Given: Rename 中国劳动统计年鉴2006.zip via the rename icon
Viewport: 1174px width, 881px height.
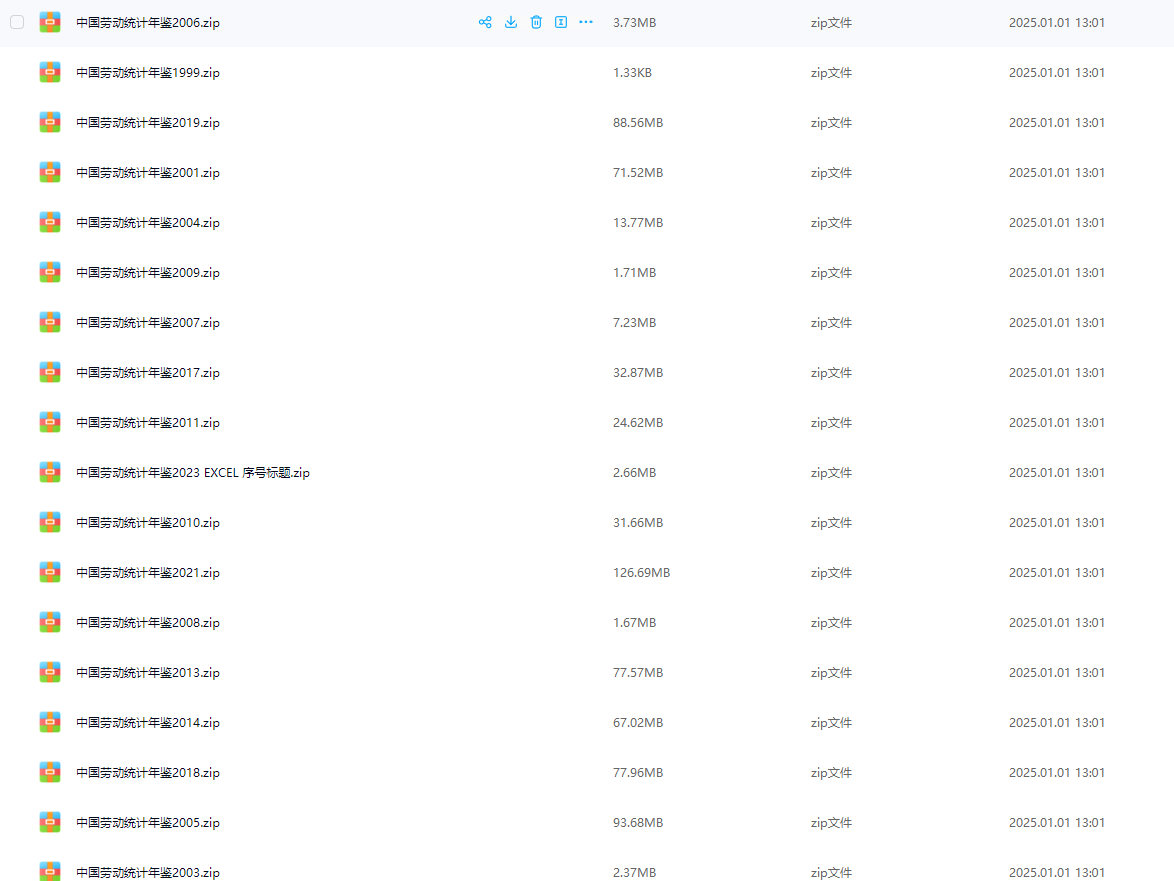Looking at the screenshot, I should pyautogui.click(x=561, y=22).
